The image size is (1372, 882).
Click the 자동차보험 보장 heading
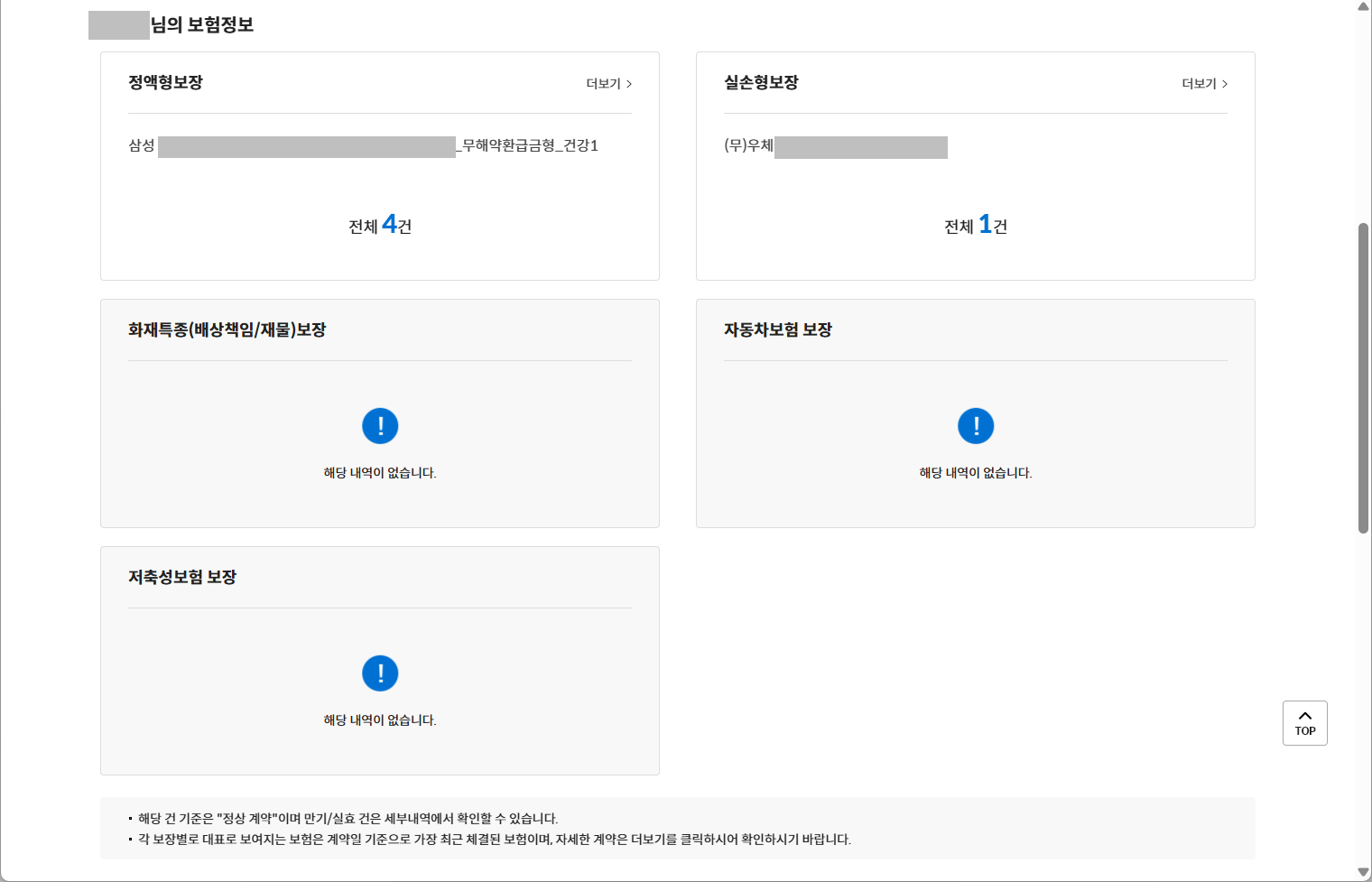coord(777,330)
